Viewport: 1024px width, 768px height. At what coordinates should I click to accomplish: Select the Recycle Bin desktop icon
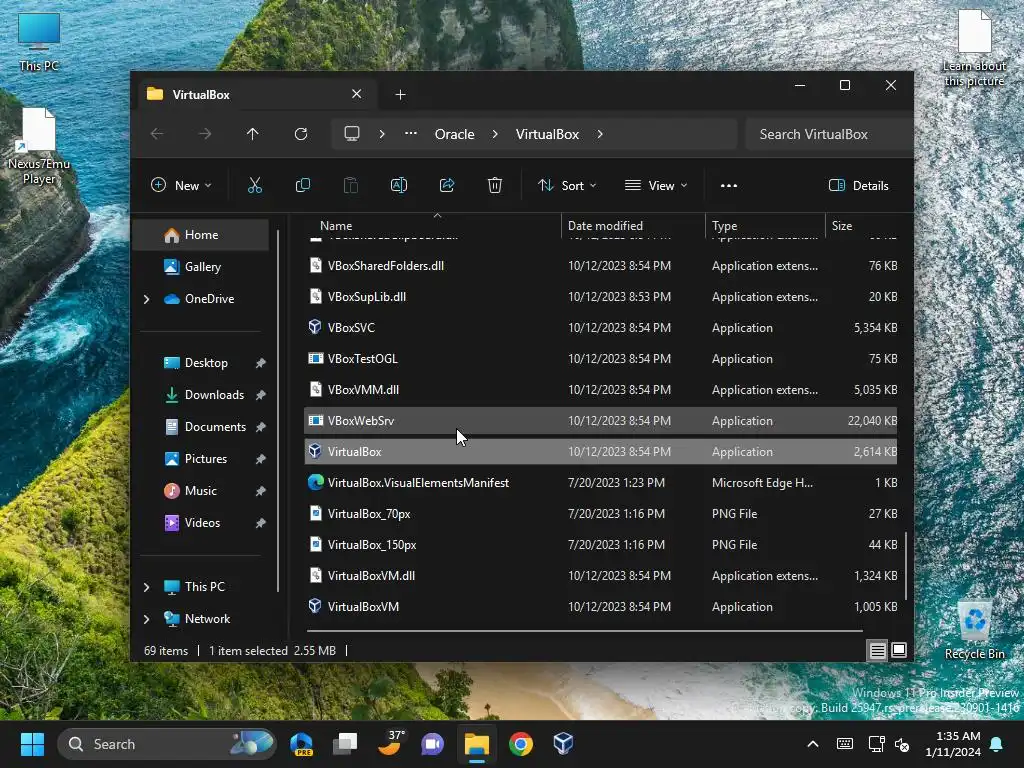coord(974,629)
